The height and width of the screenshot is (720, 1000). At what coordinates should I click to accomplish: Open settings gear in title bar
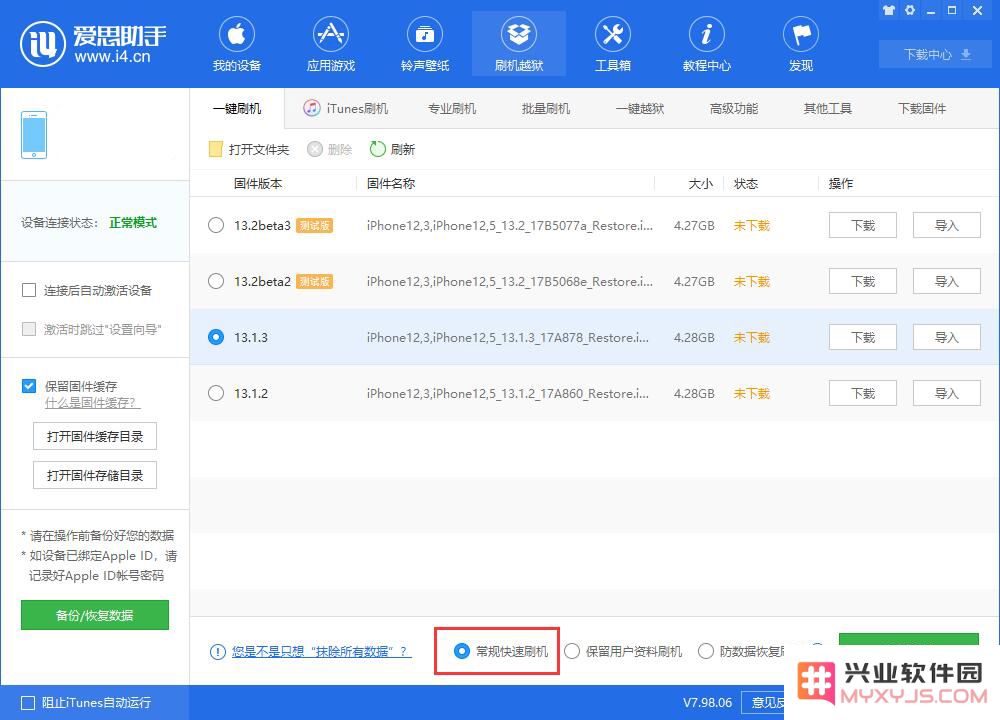910,10
